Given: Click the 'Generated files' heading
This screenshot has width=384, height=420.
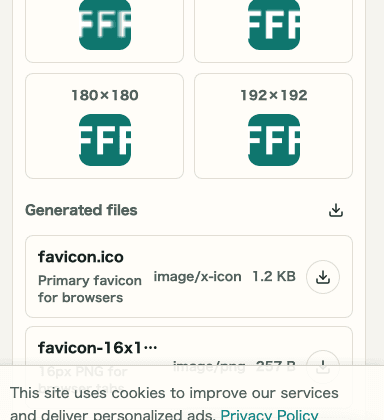Looking at the screenshot, I should click(81, 210).
